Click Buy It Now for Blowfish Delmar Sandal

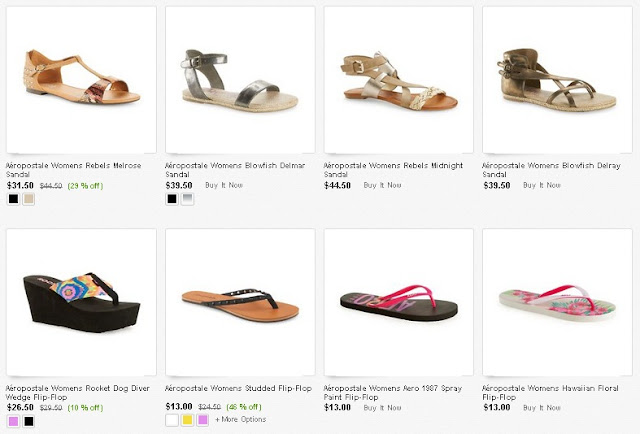224,185
